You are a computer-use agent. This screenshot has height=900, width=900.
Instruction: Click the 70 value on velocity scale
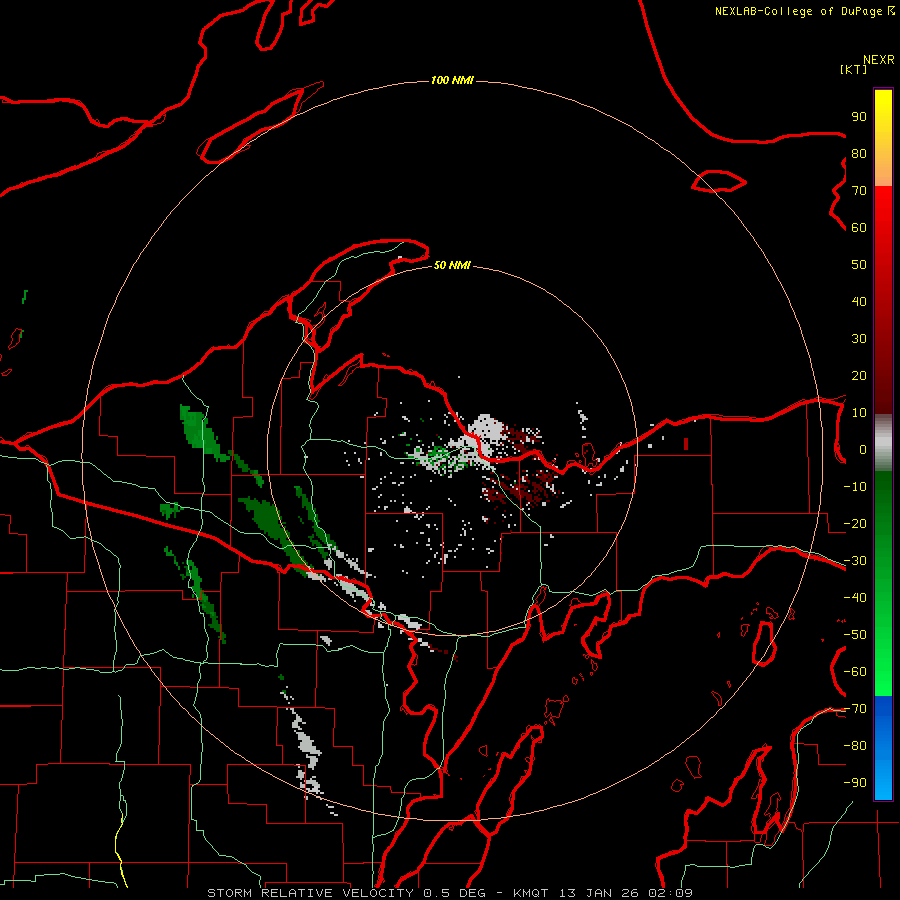pyautogui.click(x=859, y=191)
